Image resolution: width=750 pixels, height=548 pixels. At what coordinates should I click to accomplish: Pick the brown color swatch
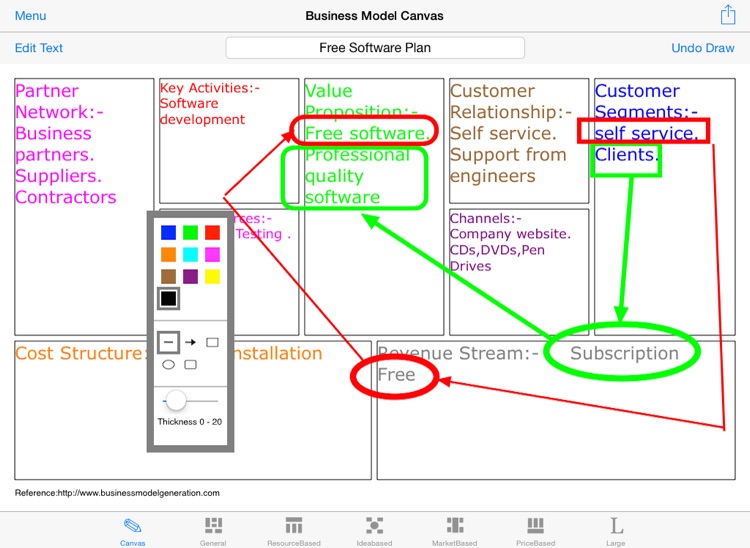(168, 276)
